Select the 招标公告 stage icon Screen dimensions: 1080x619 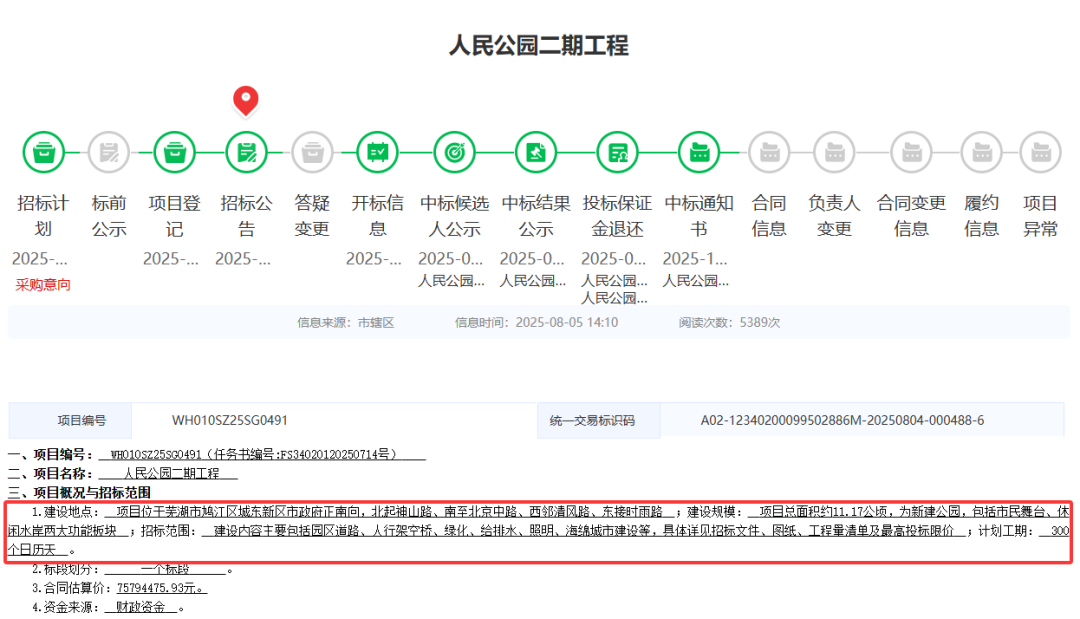point(247,152)
